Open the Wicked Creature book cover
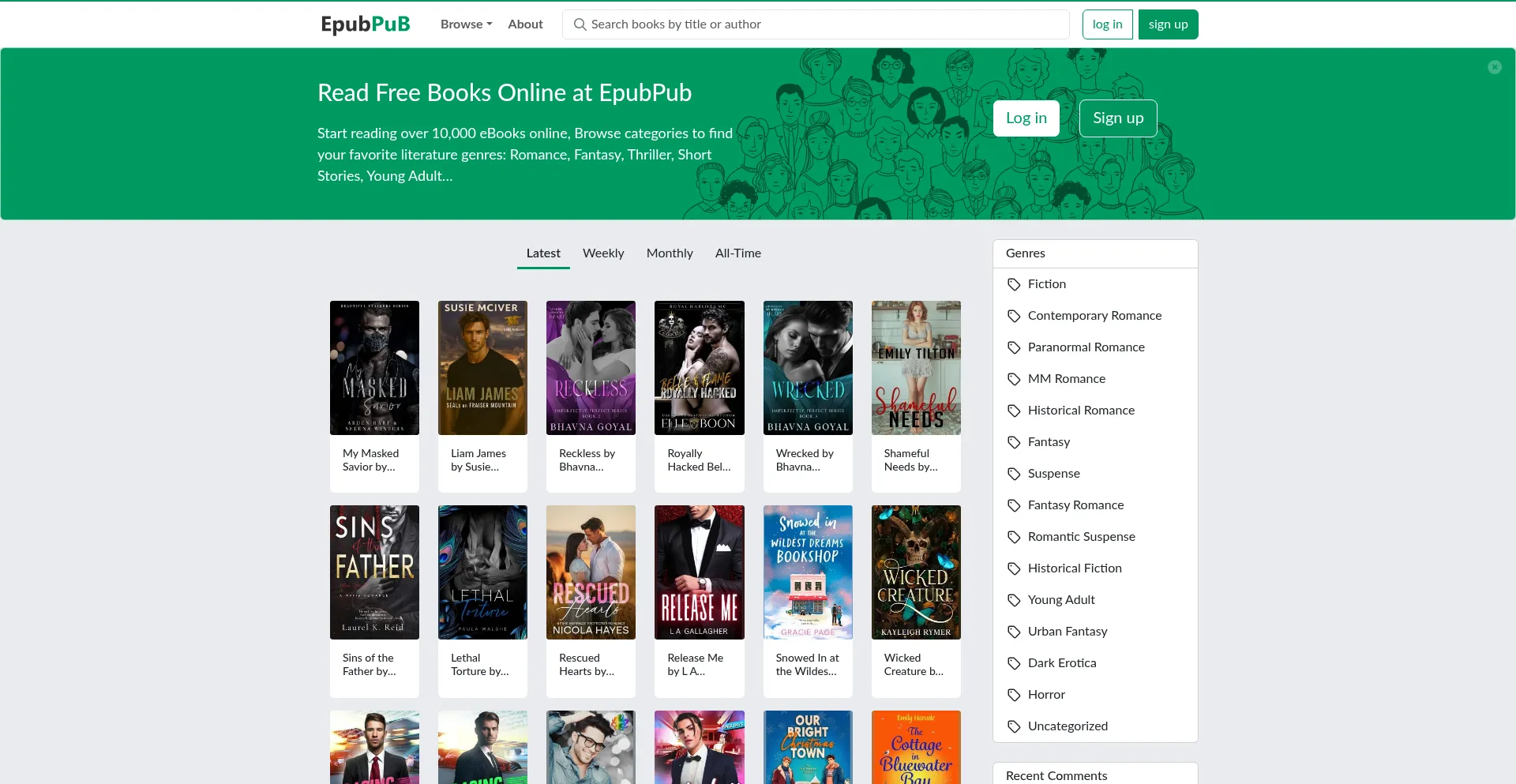The image size is (1516, 784). pyautogui.click(x=916, y=572)
